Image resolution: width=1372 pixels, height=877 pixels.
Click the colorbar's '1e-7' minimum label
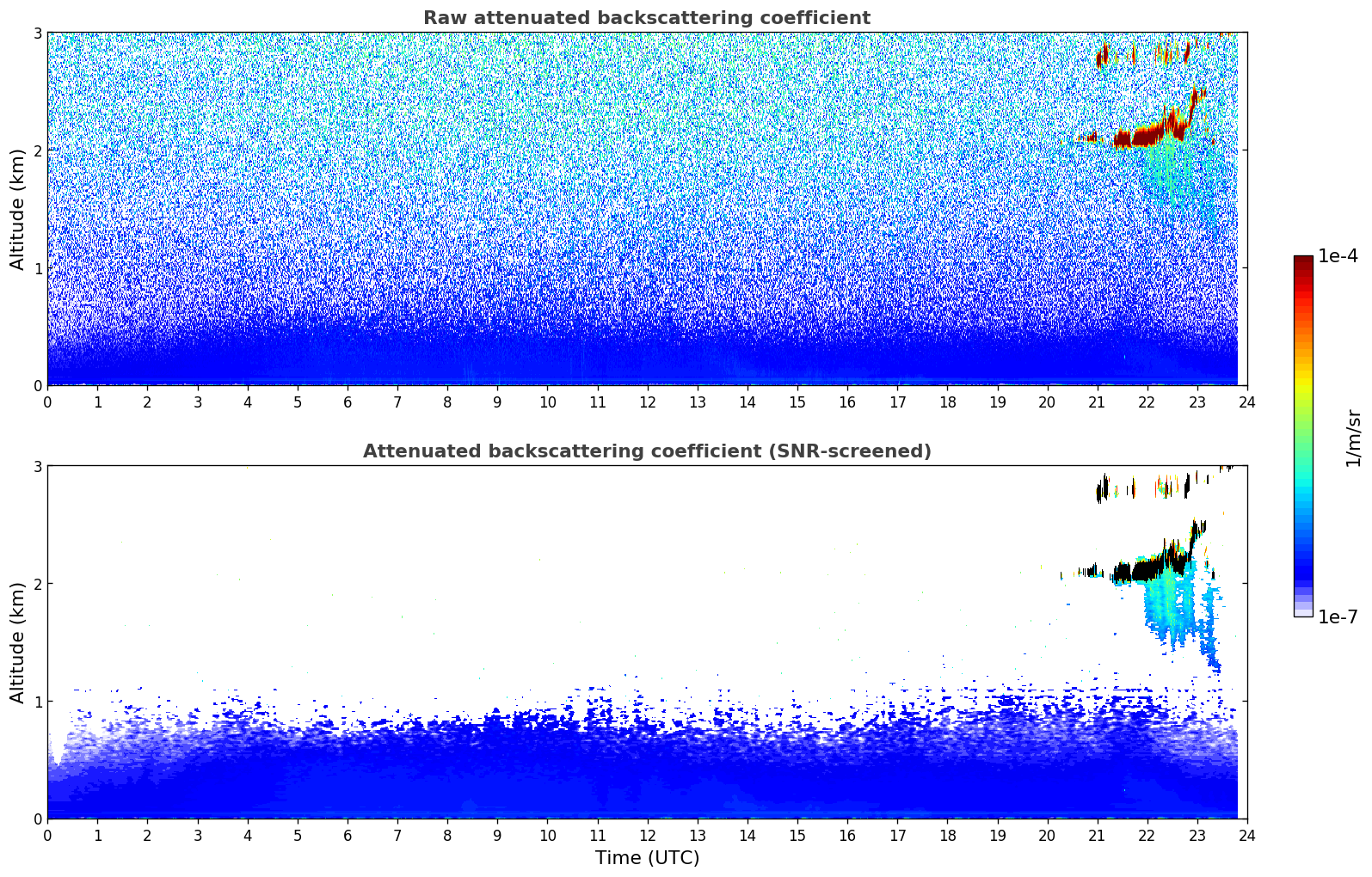[x=1338, y=616]
